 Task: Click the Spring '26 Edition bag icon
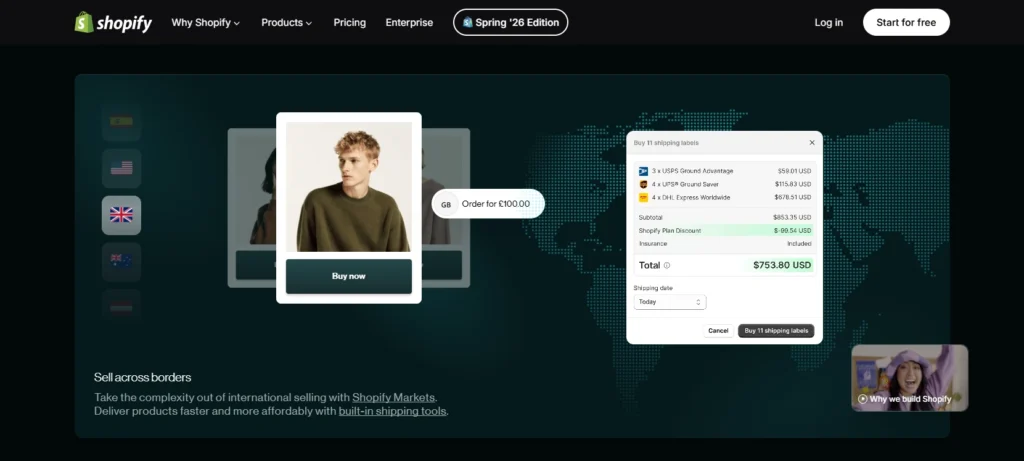click(468, 22)
